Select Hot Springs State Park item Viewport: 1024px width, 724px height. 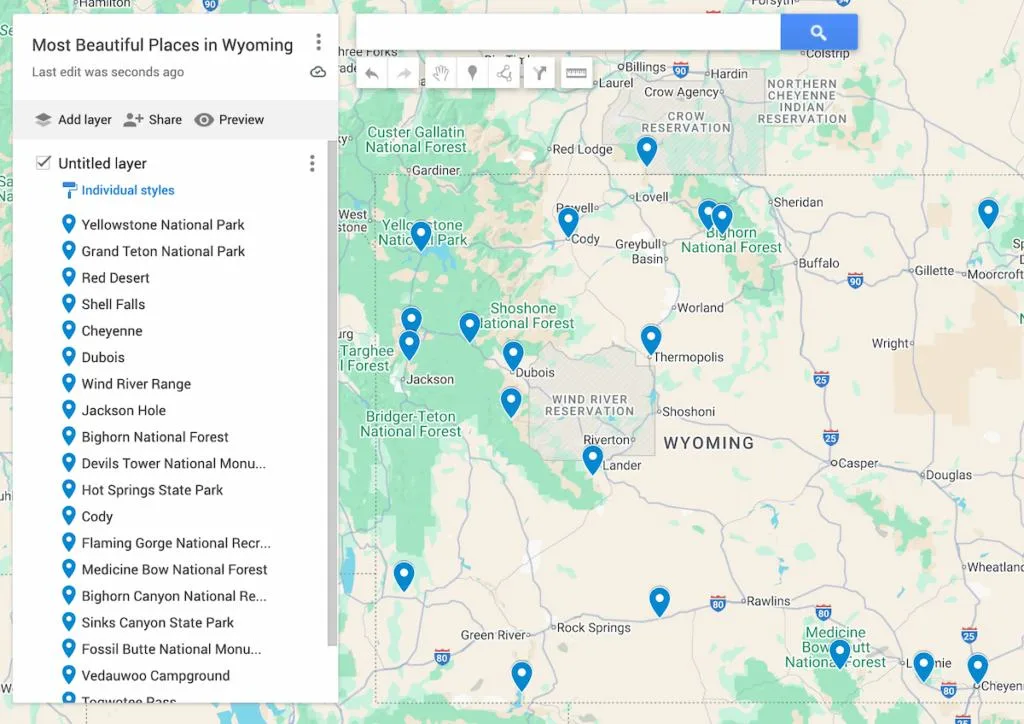152,490
